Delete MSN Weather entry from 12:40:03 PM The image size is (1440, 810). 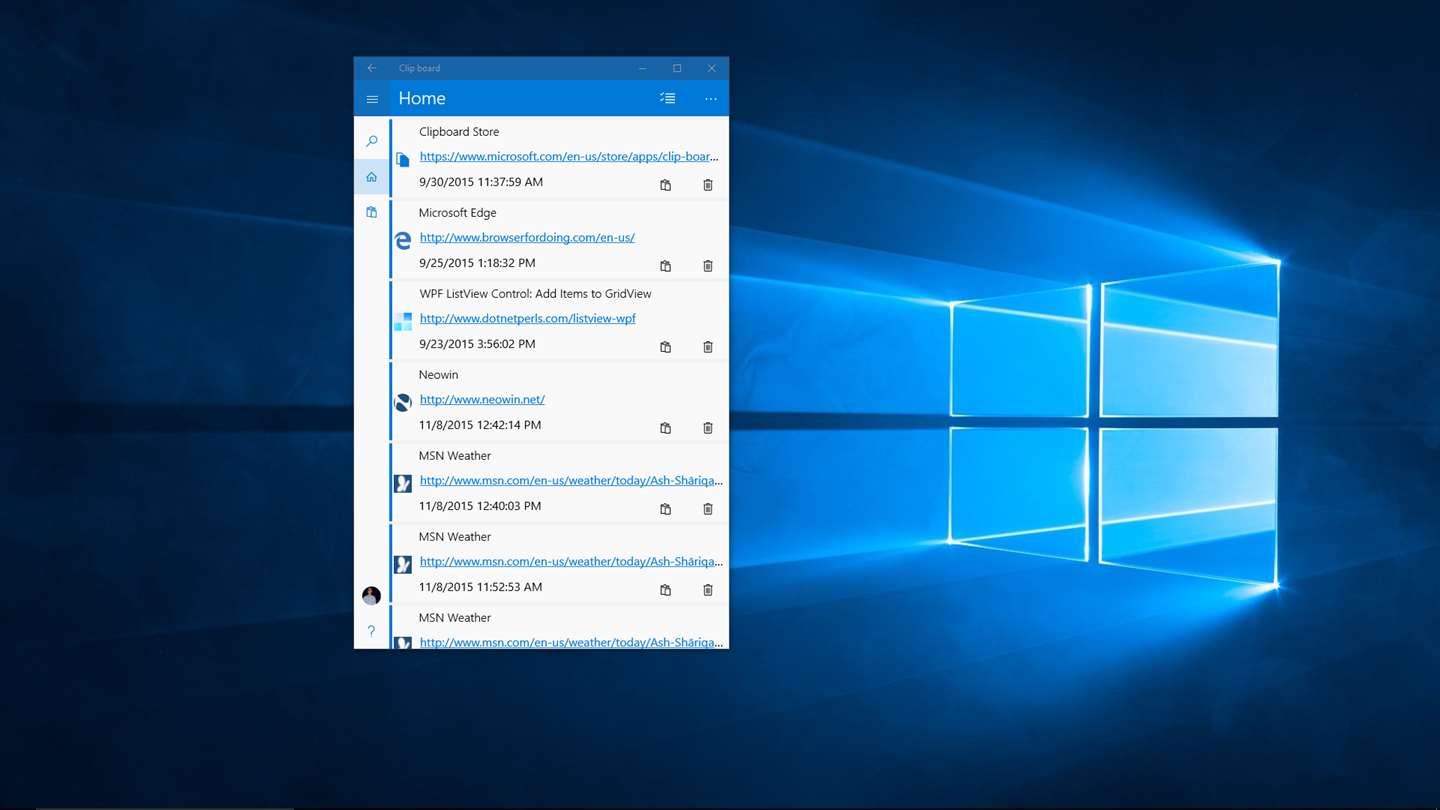coord(708,509)
